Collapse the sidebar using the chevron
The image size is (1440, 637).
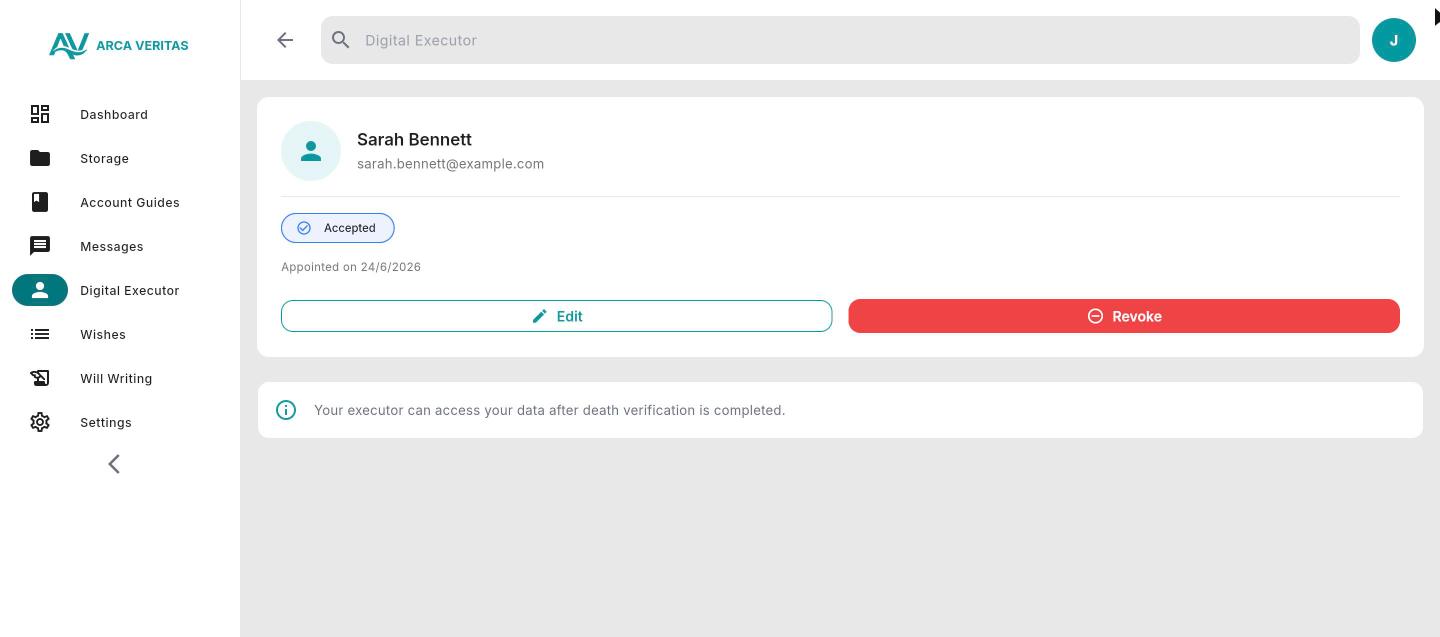pos(114,464)
